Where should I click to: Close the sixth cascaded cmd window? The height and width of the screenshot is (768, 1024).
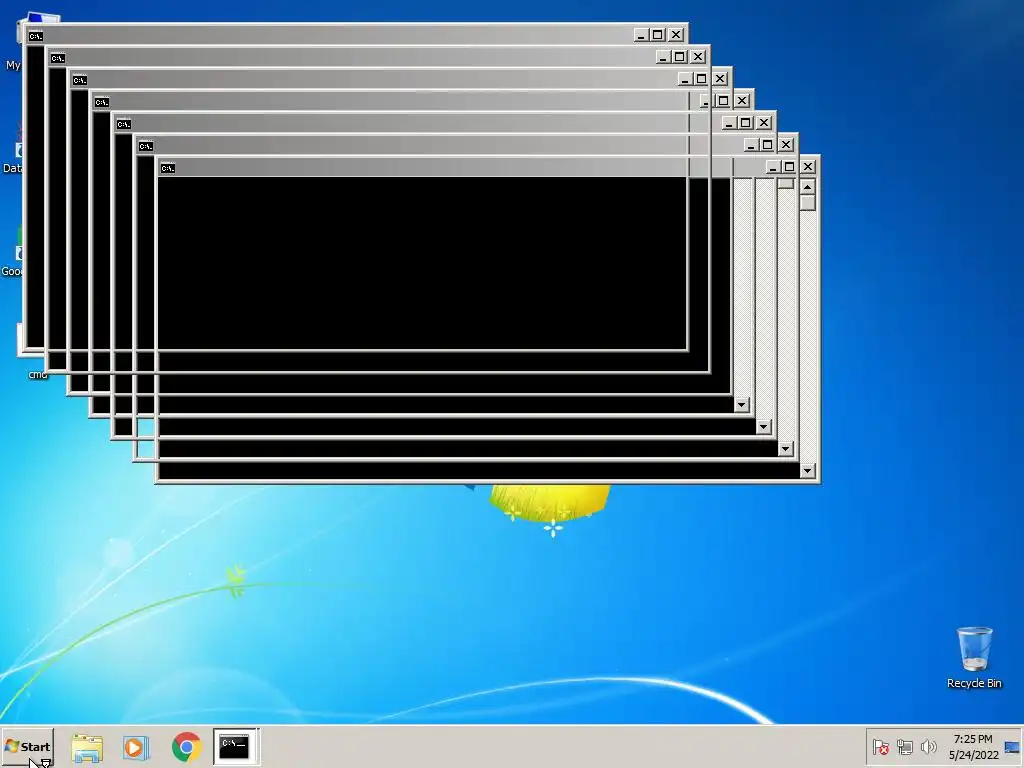click(786, 144)
